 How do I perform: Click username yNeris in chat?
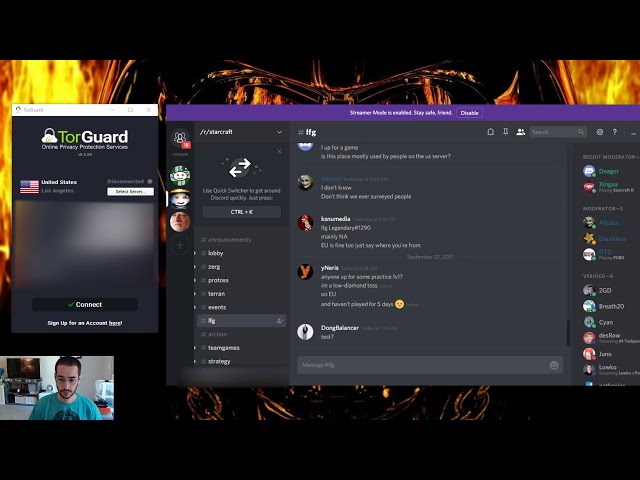pyautogui.click(x=330, y=268)
